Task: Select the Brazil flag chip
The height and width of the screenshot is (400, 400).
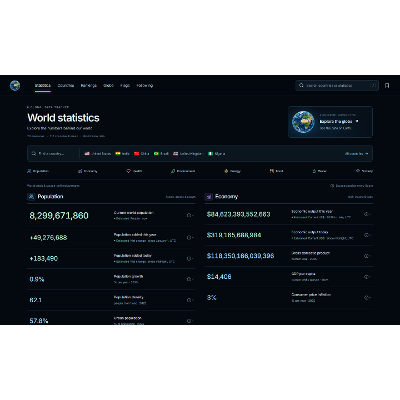Action: pos(161,154)
